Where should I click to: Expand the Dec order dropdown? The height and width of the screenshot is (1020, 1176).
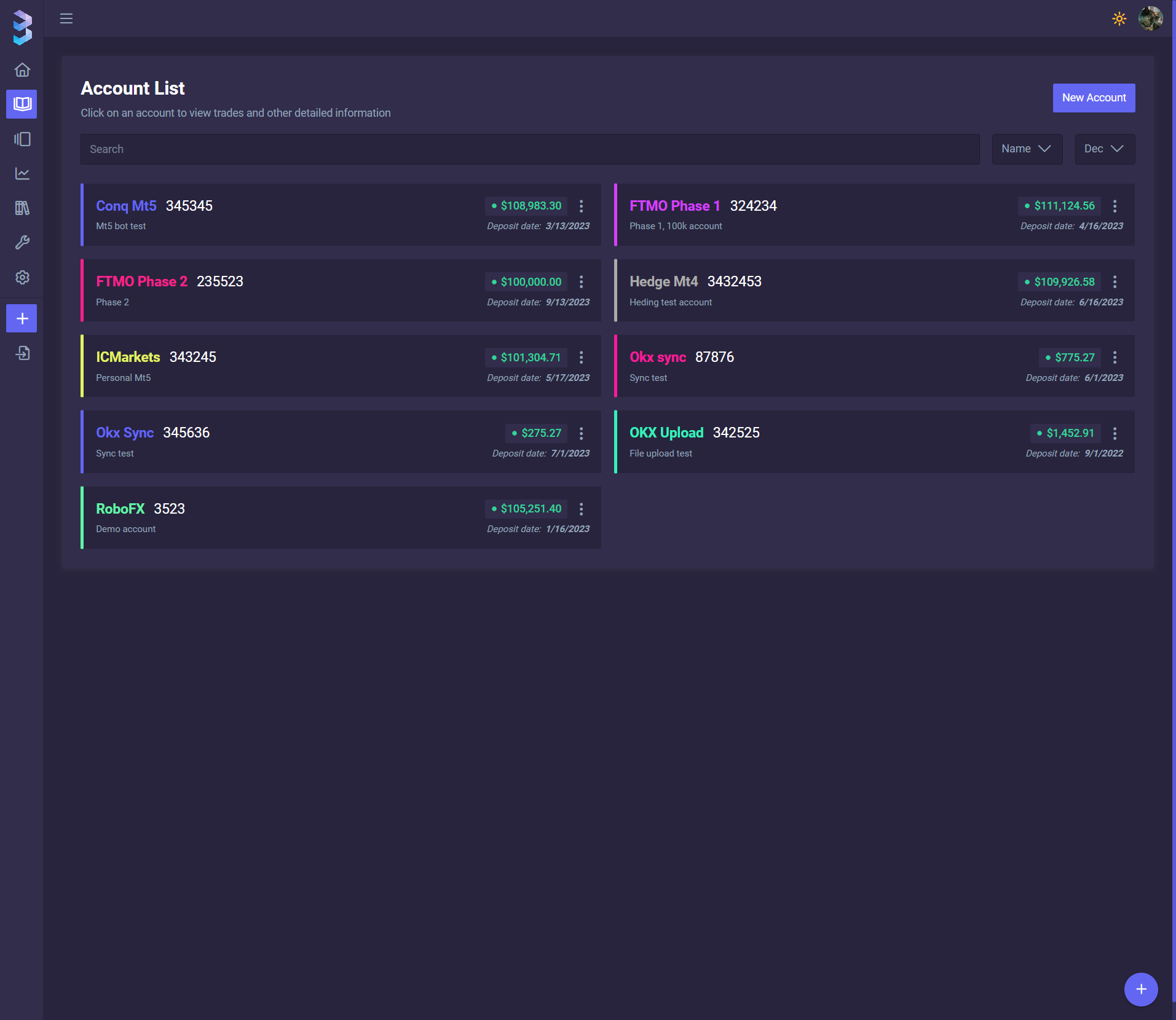point(1104,149)
